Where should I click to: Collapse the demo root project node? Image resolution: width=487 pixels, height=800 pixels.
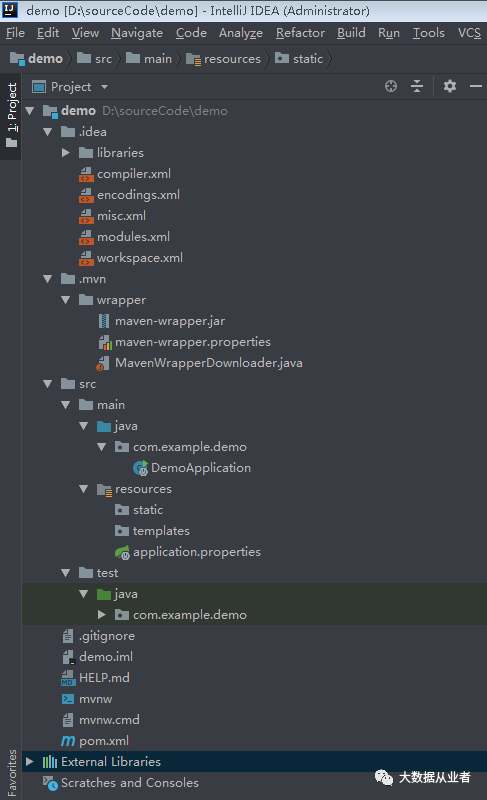coord(30,111)
